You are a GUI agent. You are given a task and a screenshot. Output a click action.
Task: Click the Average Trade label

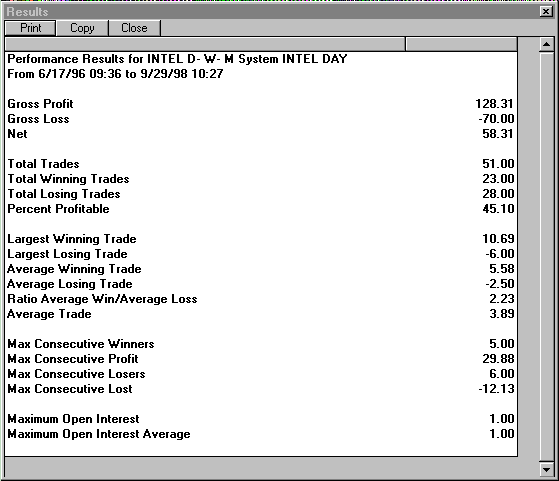[x=50, y=314]
